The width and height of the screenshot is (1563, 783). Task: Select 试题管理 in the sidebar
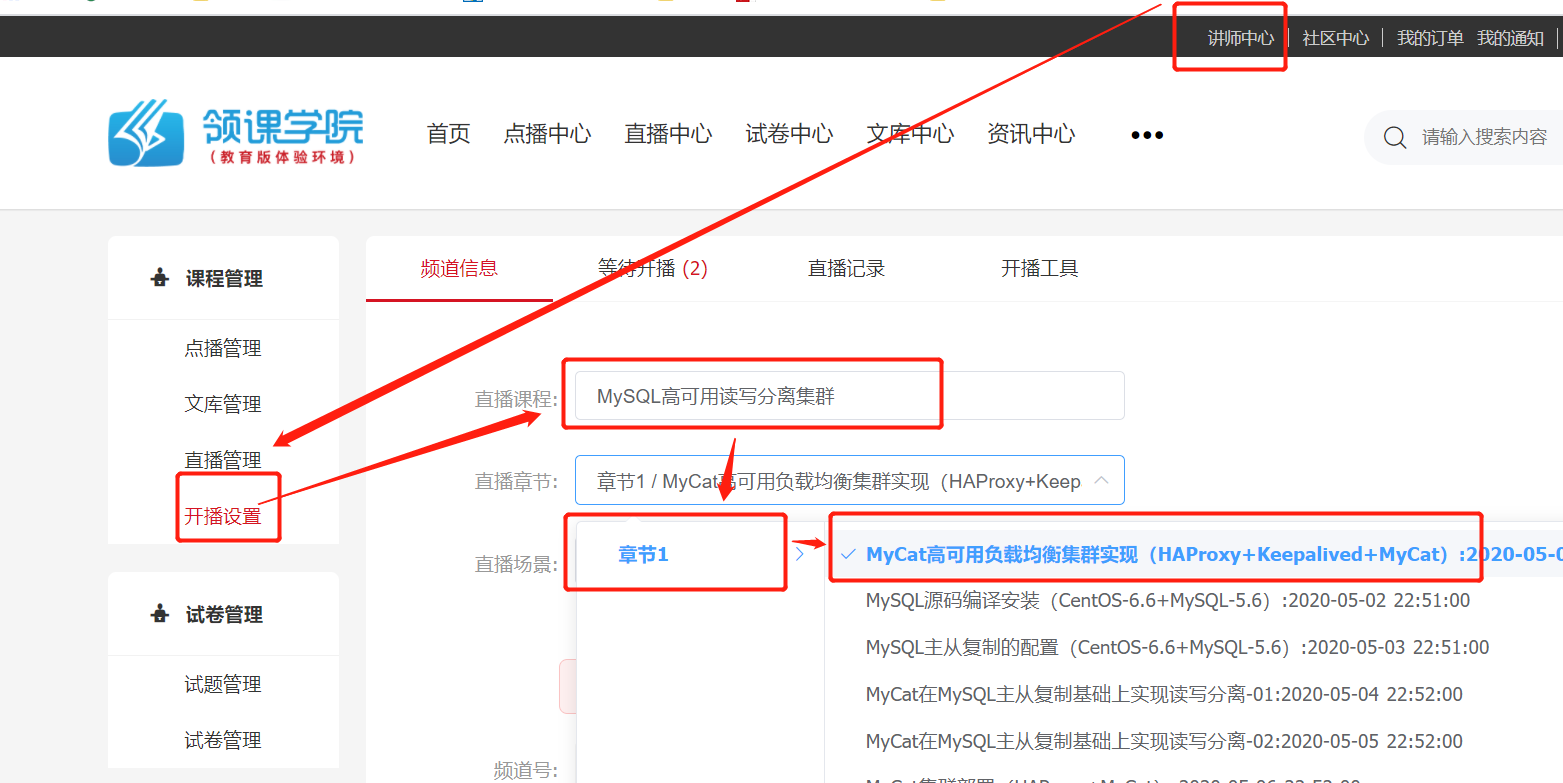223,684
